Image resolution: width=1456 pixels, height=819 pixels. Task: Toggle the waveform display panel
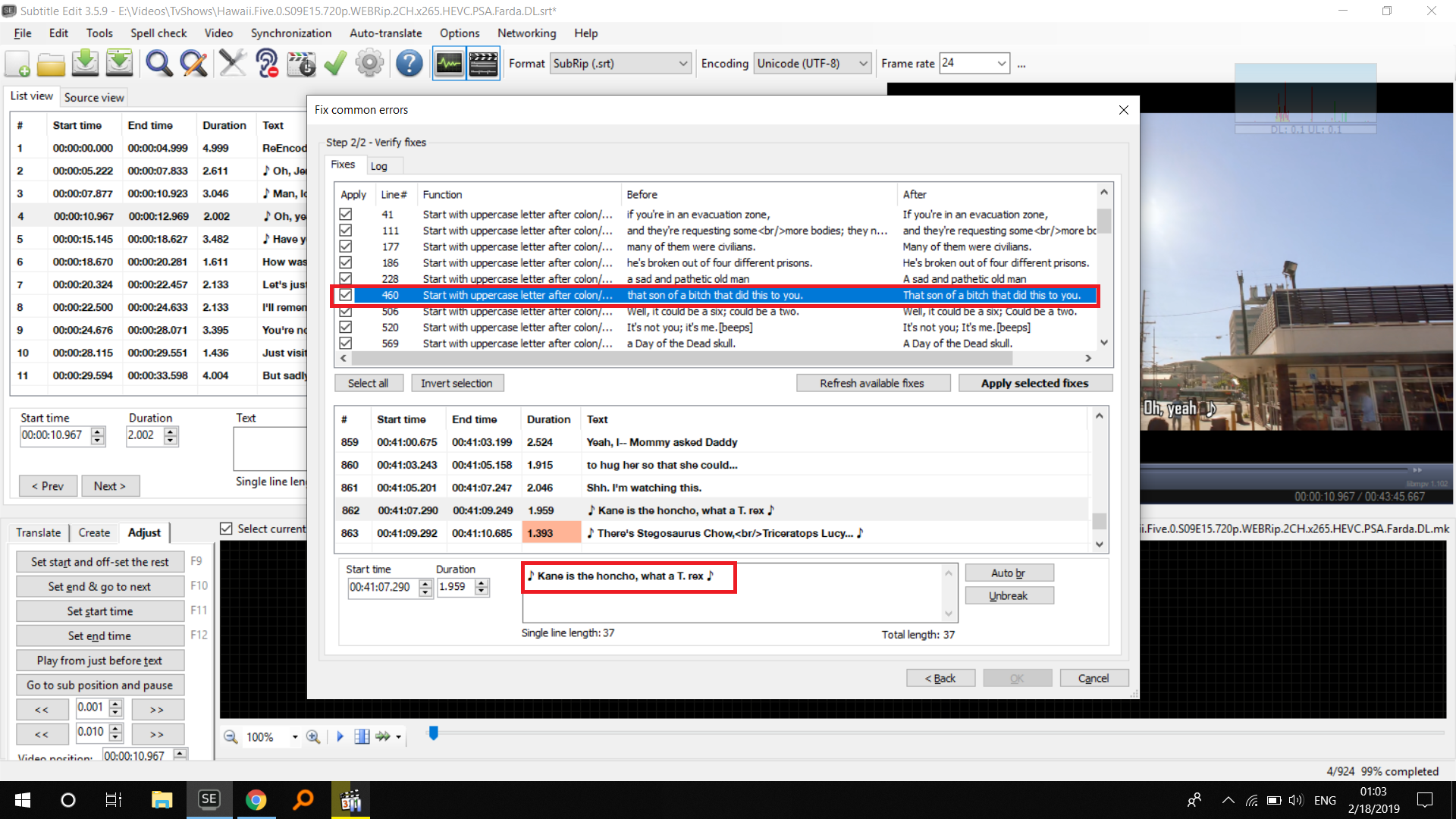coord(448,63)
